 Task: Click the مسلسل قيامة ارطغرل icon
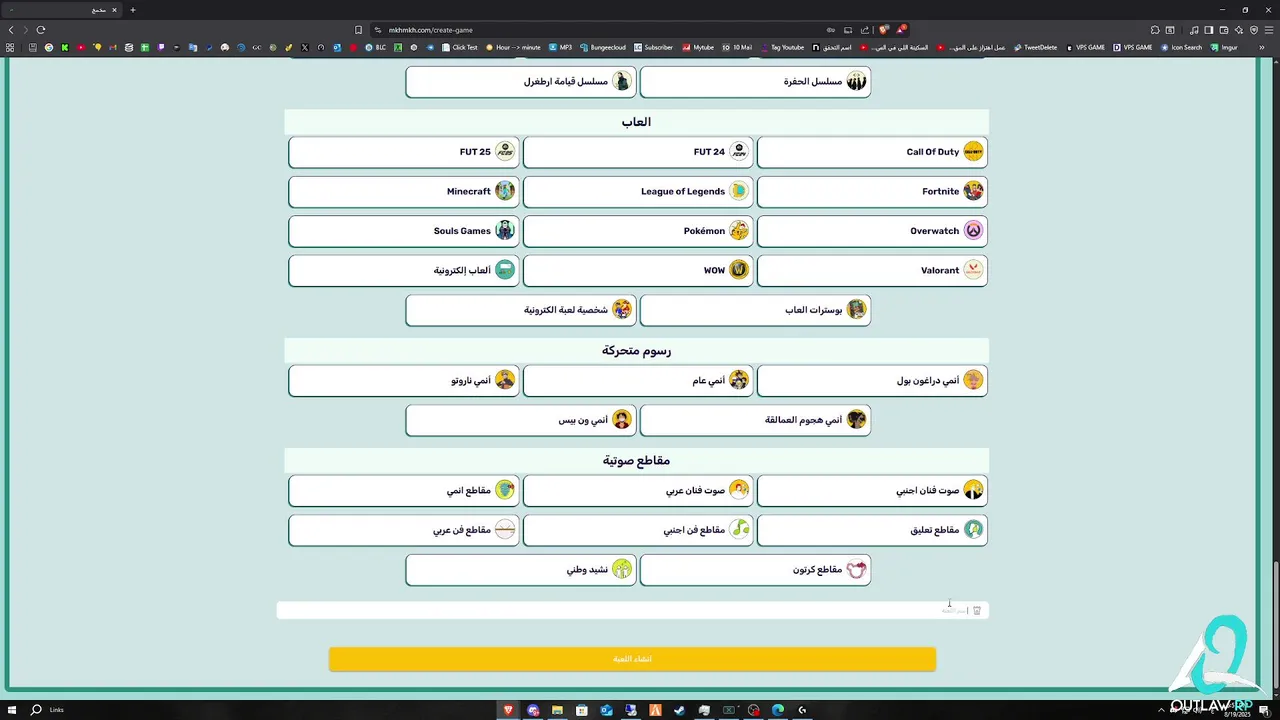[622, 81]
